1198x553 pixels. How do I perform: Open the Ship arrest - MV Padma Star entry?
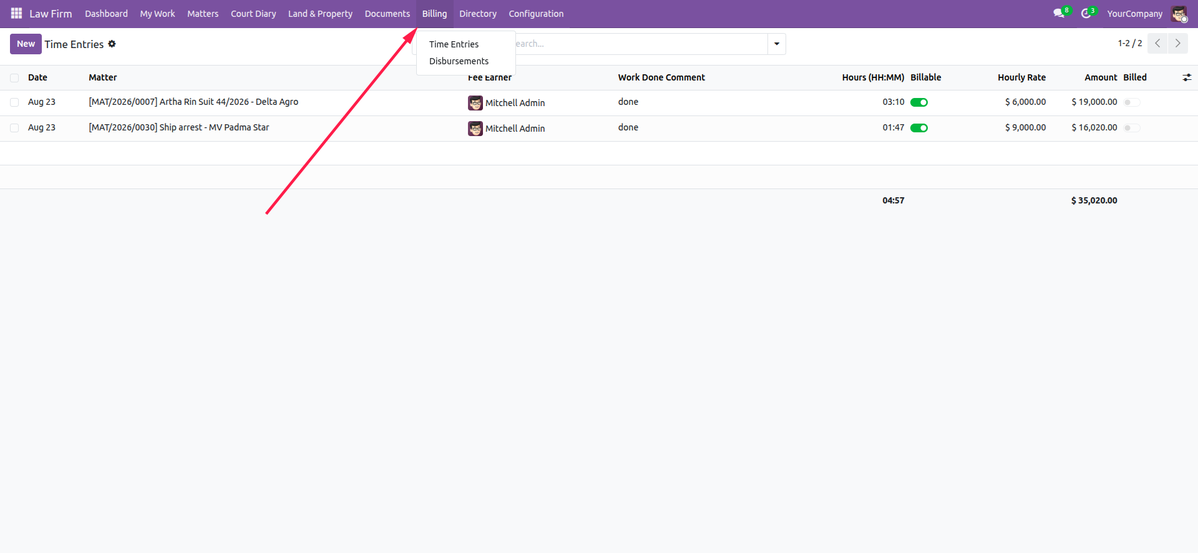[179, 128]
